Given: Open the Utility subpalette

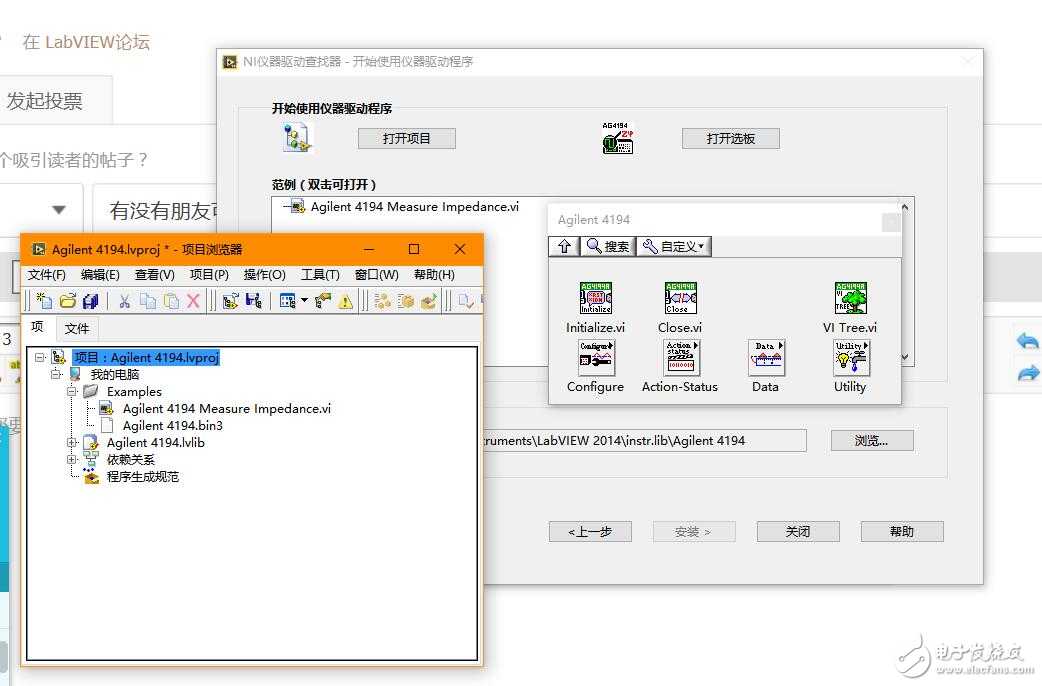Looking at the screenshot, I should point(851,358).
